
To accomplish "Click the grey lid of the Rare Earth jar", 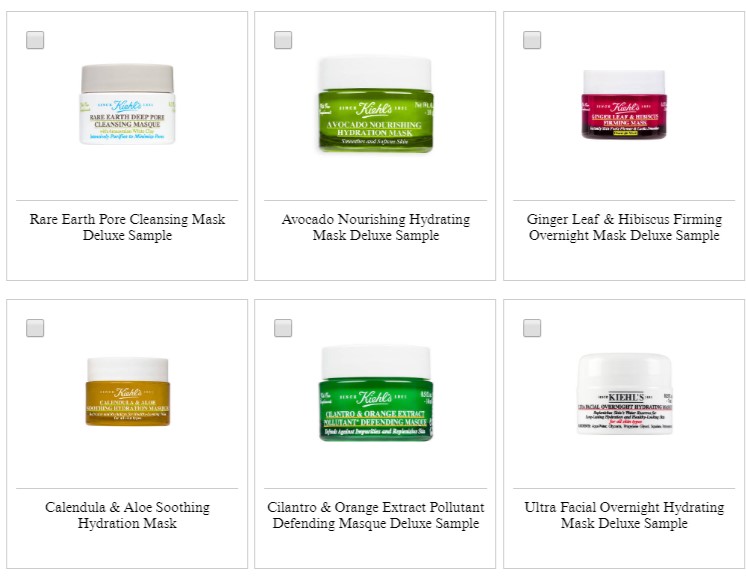I will point(127,78).
